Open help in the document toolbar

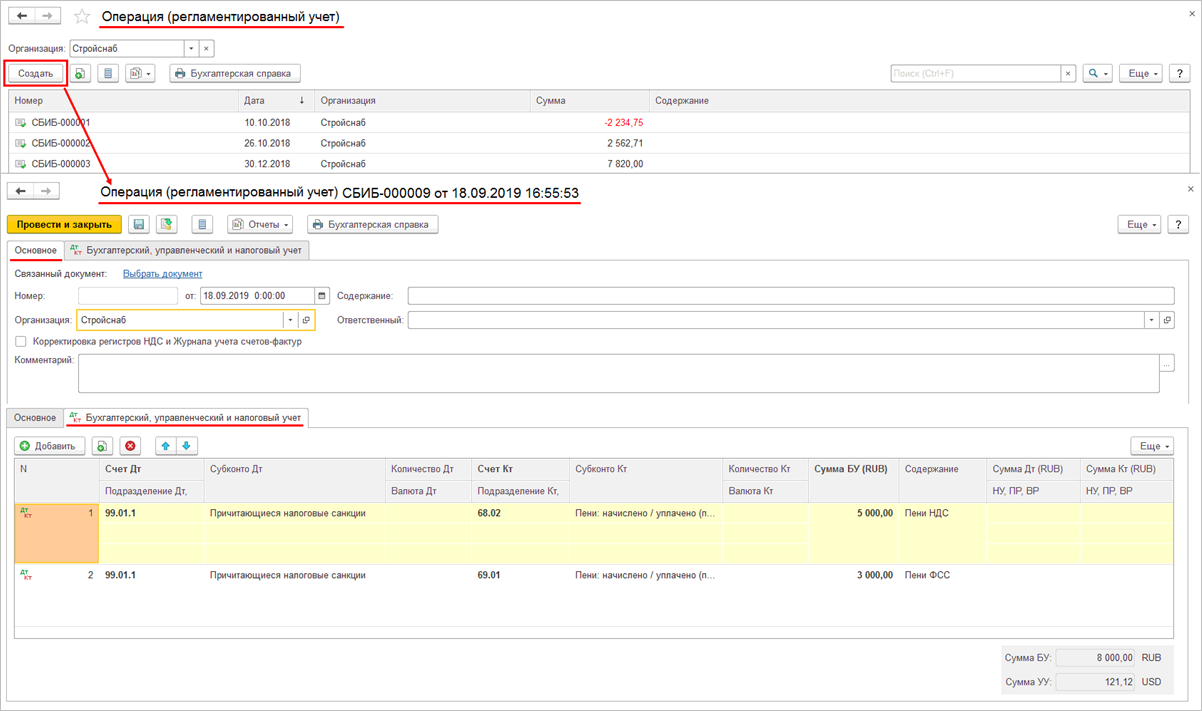[x=1180, y=224]
